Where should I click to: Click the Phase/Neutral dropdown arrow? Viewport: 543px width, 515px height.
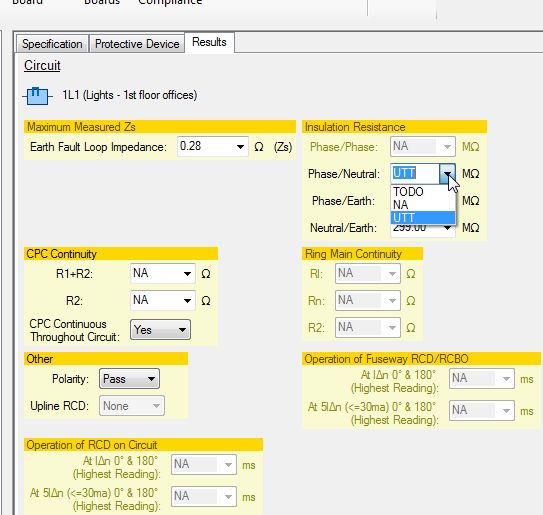pyautogui.click(x=447, y=174)
